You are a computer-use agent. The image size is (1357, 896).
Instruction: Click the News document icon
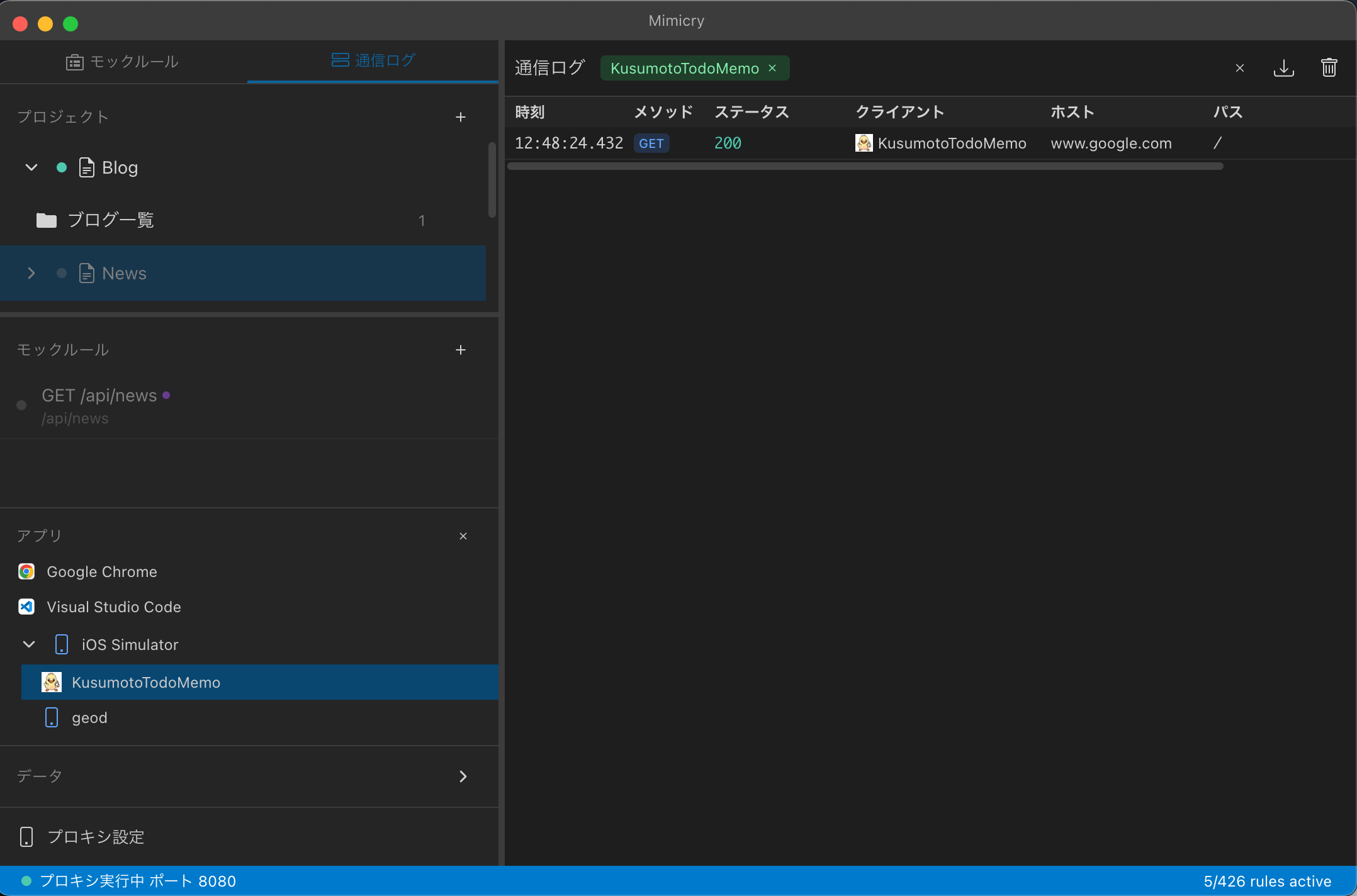(86, 273)
